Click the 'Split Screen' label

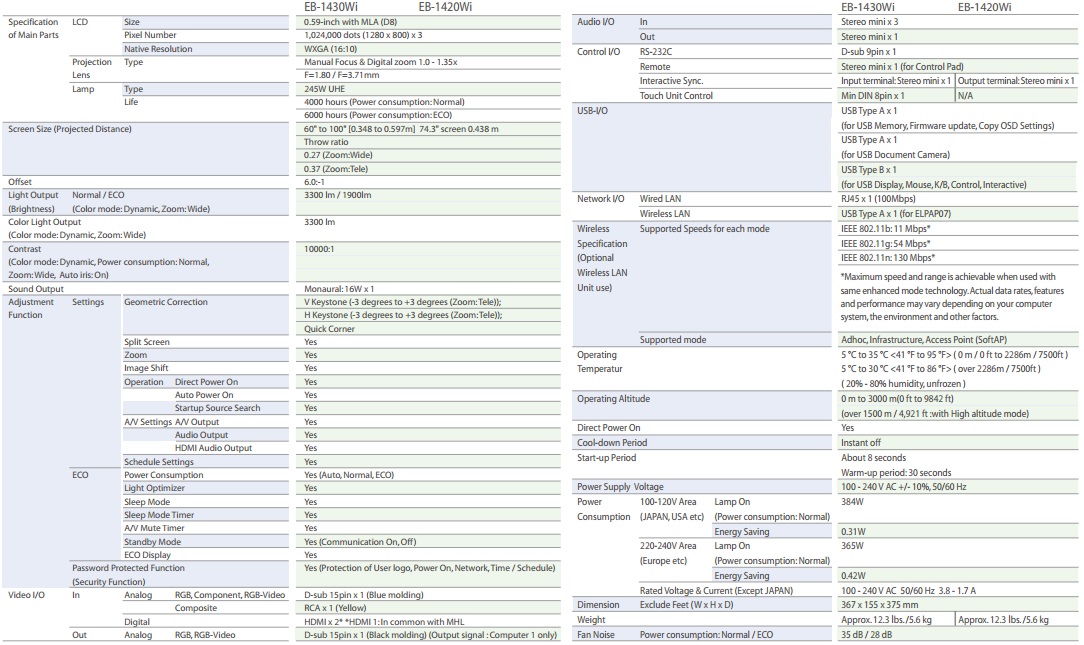pos(147,343)
